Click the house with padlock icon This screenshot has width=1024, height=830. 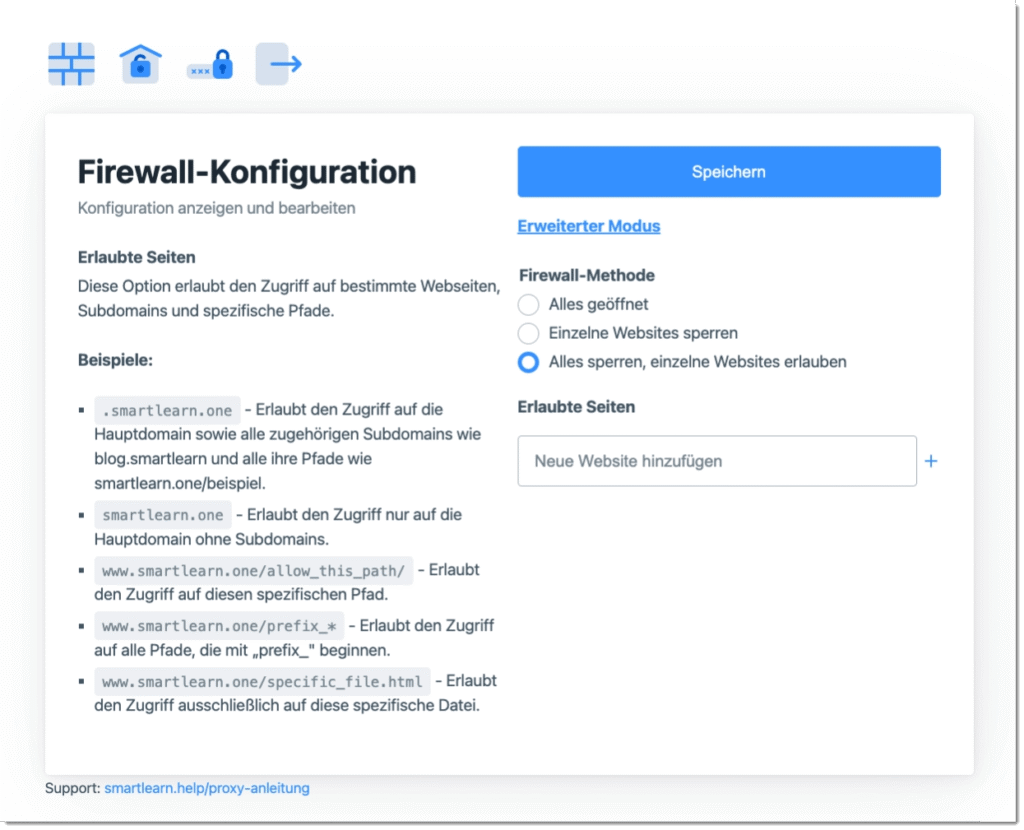coord(141,64)
